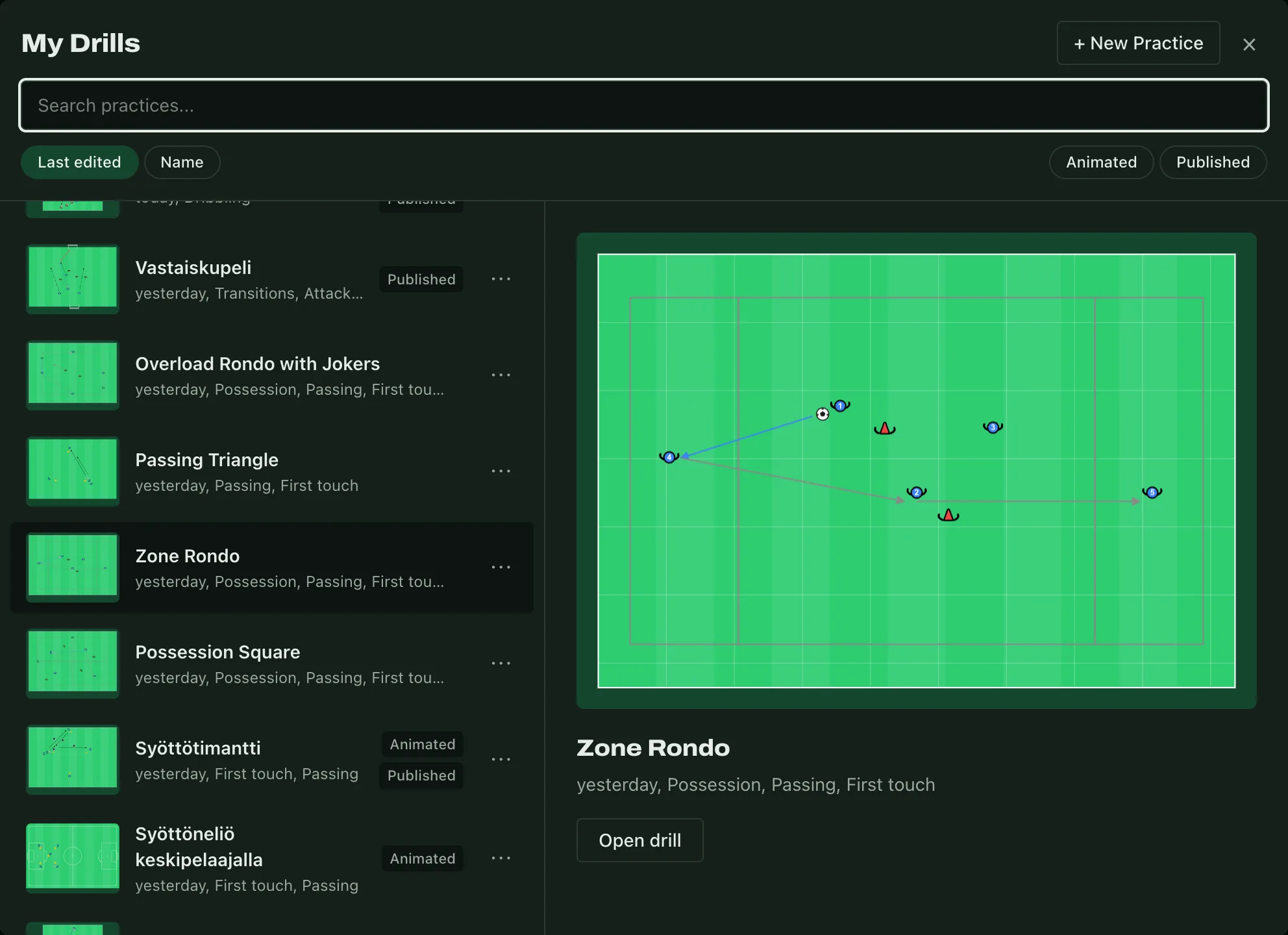This screenshot has width=1288, height=935.
Task: Select the Overload Rondo with Jokers title
Action: [x=258, y=364]
